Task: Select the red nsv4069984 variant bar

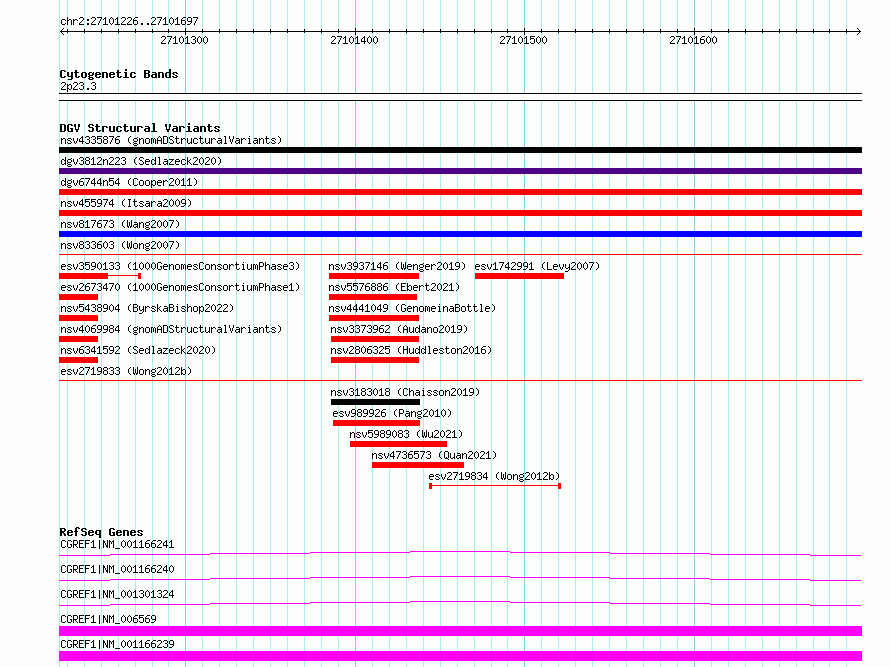Action: tap(78, 339)
